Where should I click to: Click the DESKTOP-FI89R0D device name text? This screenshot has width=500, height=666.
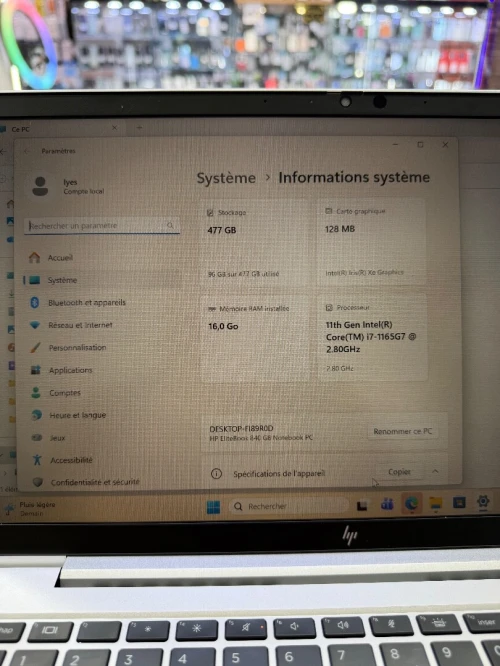click(x=241, y=428)
